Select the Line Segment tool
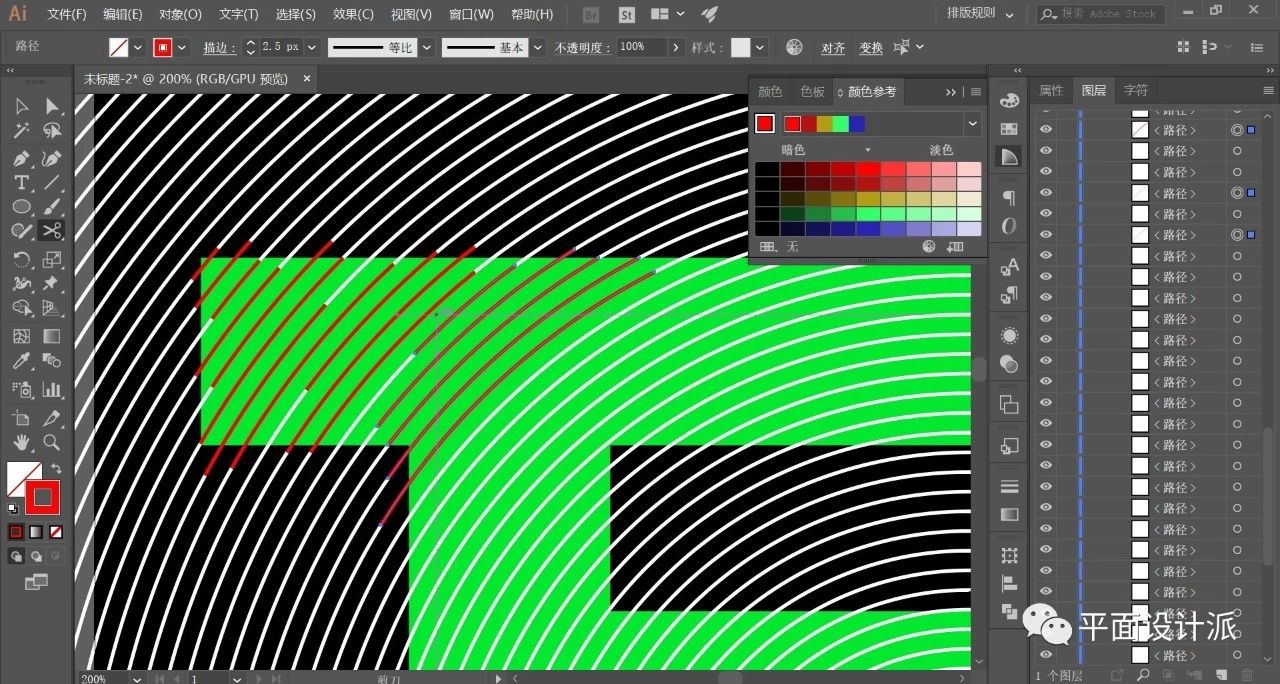This screenshot has width=1280, height=684. point(52,183)
